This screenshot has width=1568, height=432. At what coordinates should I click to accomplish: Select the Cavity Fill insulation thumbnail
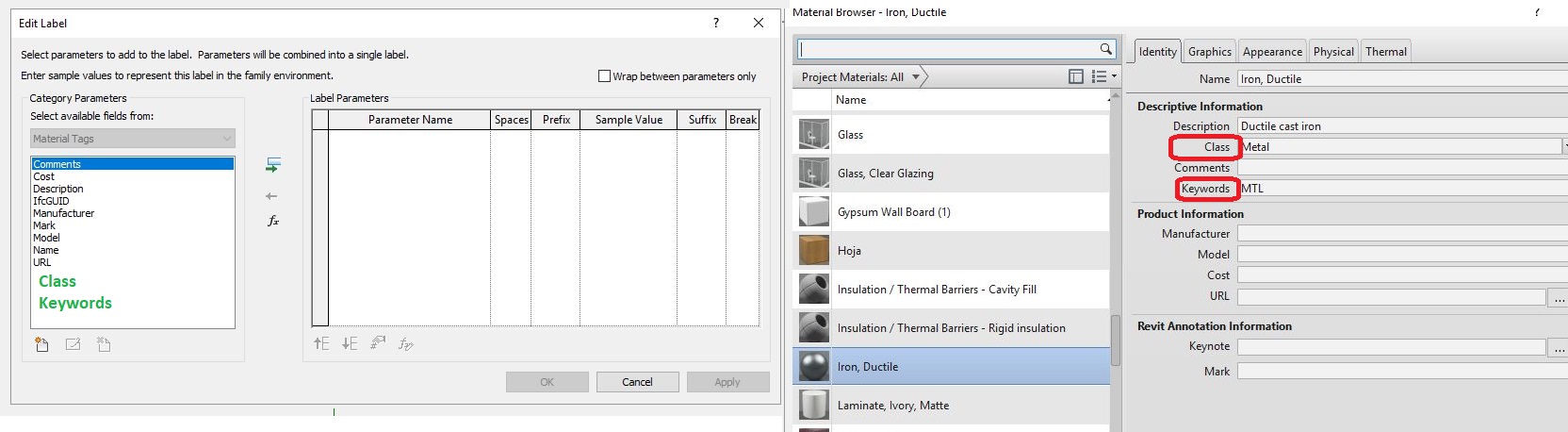(x=814, y=289)
